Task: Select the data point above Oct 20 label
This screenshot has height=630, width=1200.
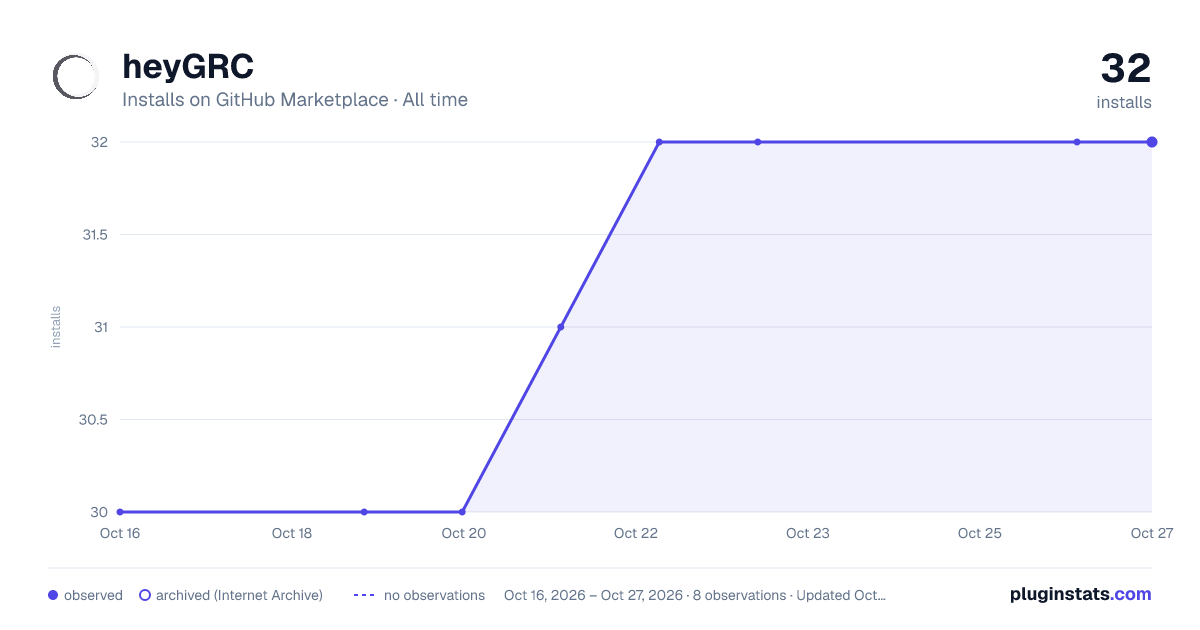Action: click(462, 512)
